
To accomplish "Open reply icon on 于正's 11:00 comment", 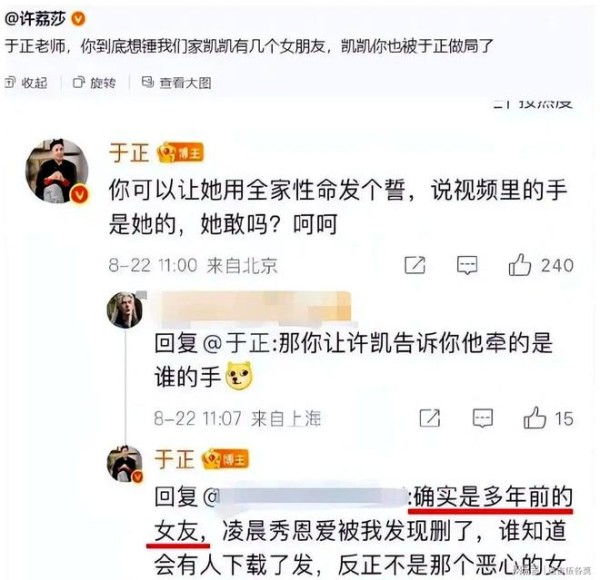I will (467, 265).
